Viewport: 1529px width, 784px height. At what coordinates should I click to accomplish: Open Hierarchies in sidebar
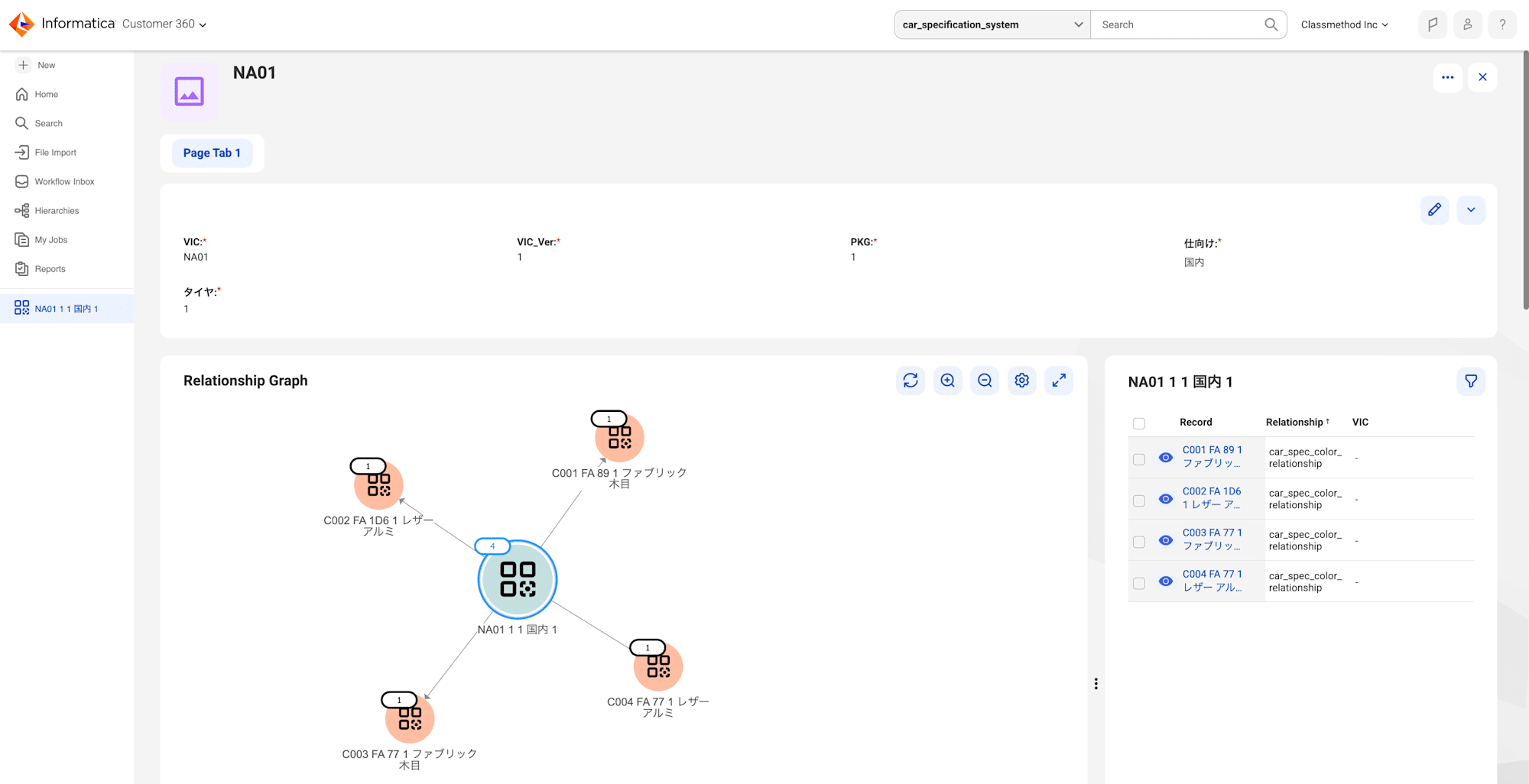click(47, 210)
